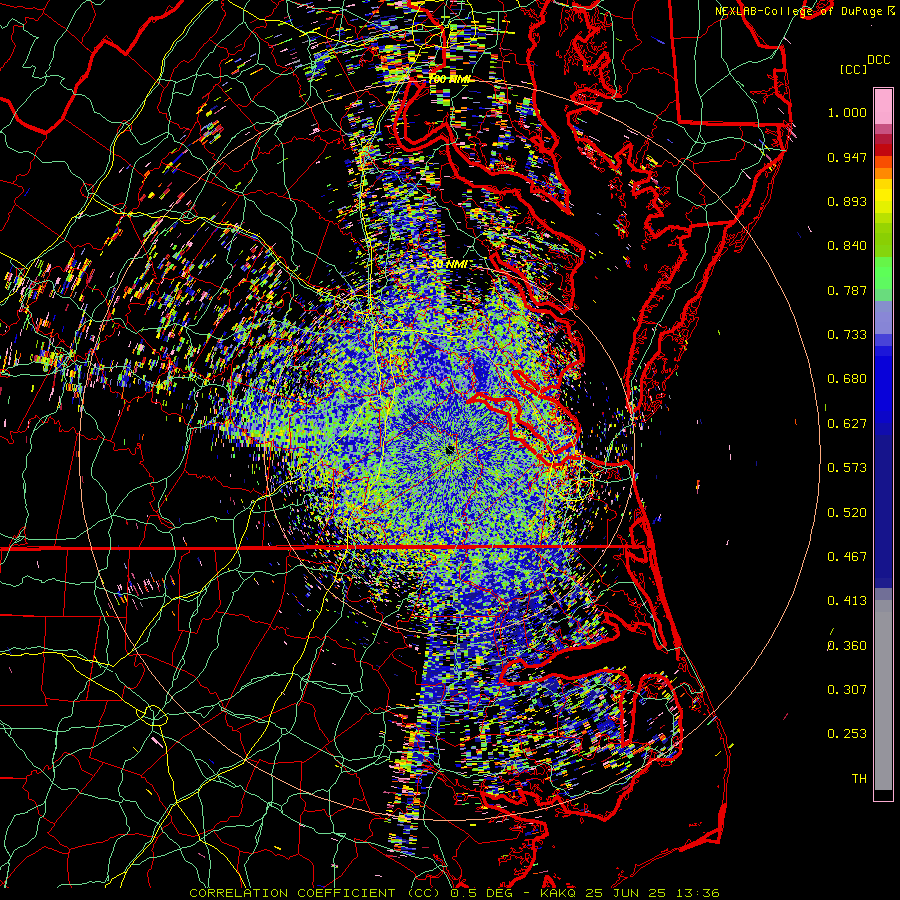Screen dimensions: 900x900
Task: Click the 0.5 DEG elevation text
Action: pyautogui.click(x=481, y=893)
